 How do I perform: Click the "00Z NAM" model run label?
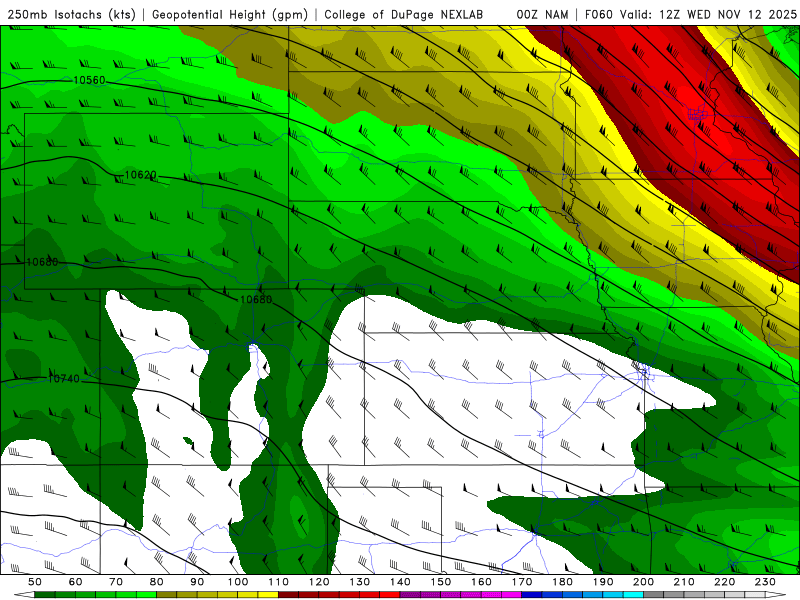[x=542, y=15]
